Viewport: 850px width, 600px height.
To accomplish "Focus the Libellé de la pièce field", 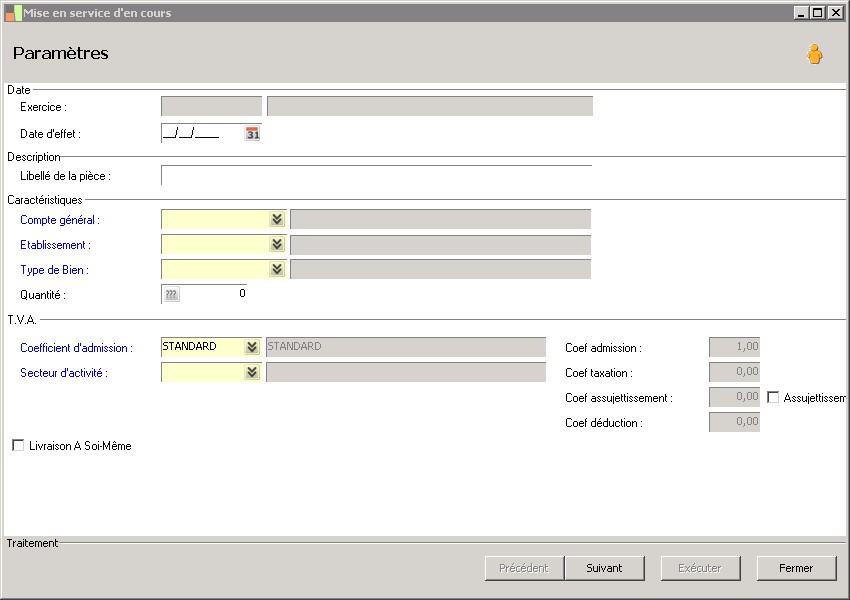I will (x=376, y=175).
